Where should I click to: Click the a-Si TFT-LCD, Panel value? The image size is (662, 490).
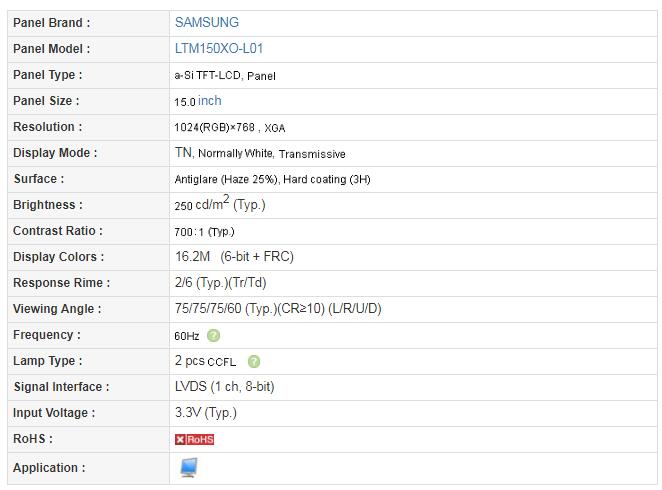225,76
